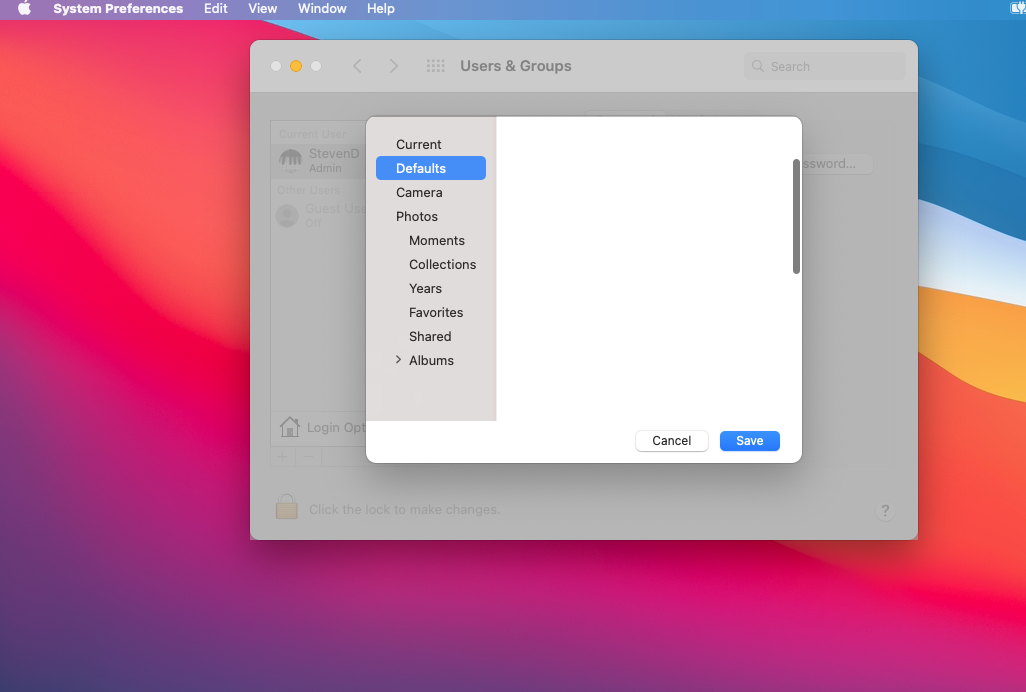Select Collections under Photos
Screen dimensions: 1026x692
point(431,264)
